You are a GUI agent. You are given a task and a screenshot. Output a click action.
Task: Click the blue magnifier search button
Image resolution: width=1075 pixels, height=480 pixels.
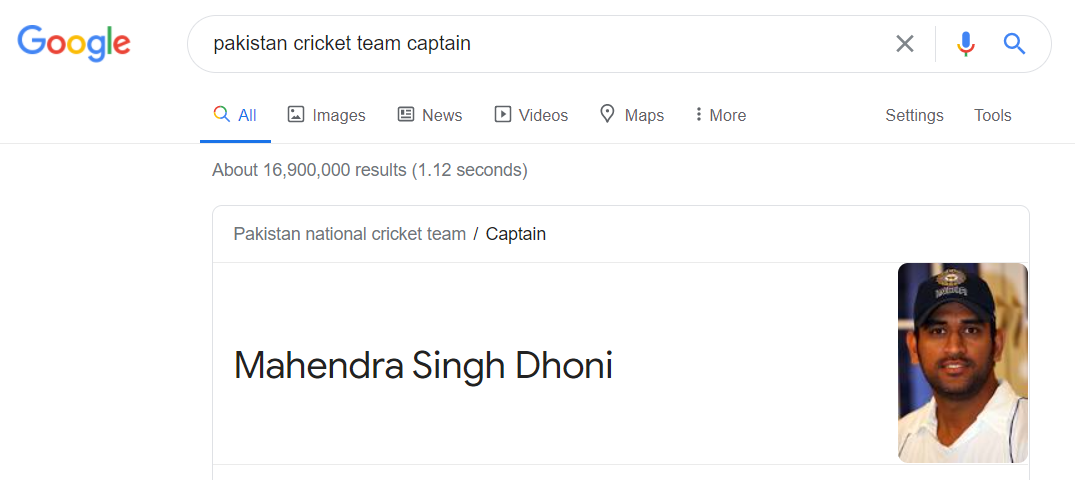pyautogui.click(x=1015, y=44)
